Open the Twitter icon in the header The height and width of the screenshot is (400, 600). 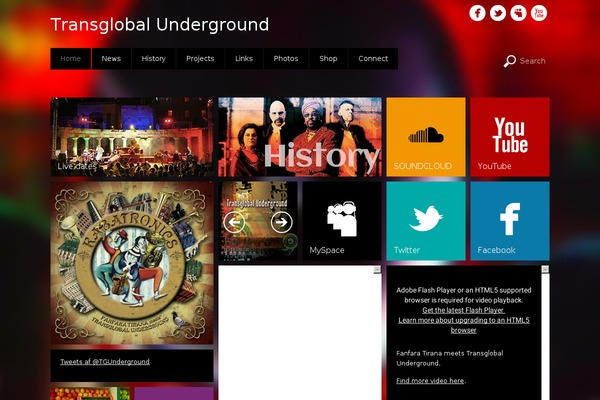tap(498, 13)
